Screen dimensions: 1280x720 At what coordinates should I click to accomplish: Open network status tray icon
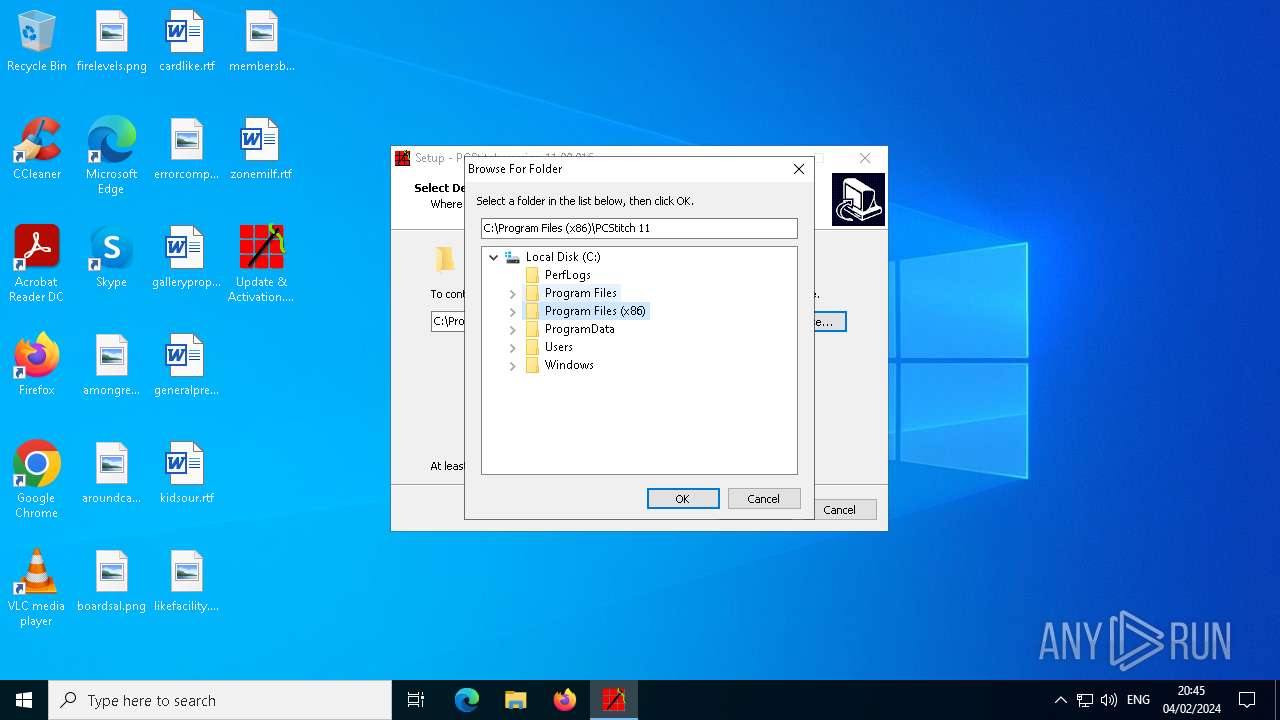coord(1085,700)
